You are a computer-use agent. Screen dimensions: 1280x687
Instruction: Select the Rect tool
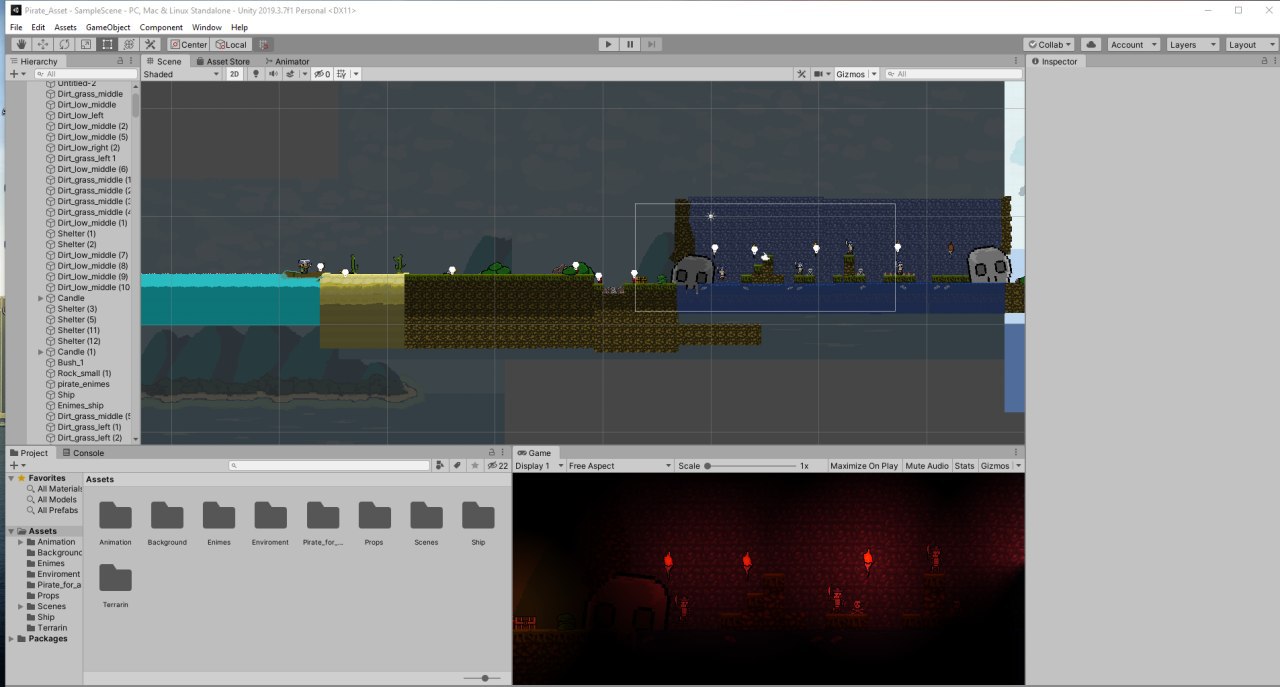click(107, 44)
